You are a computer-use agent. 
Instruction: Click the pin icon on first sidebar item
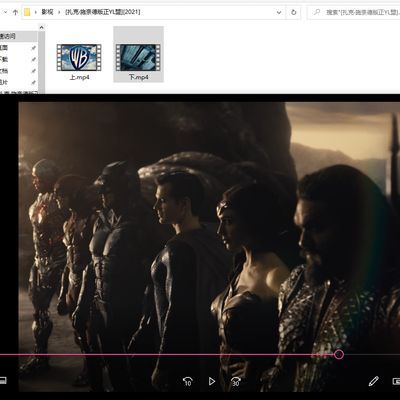33,48
